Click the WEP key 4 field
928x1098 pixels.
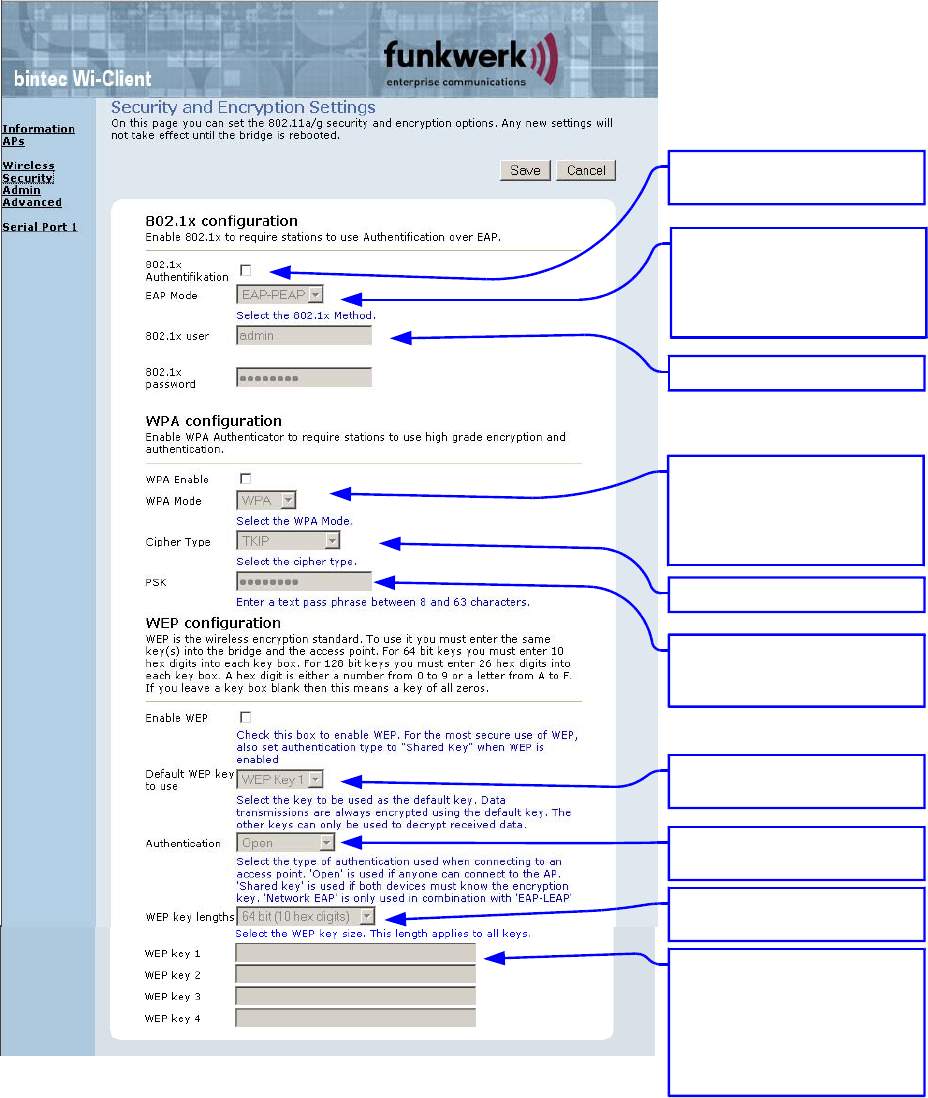pos(356,1018)
